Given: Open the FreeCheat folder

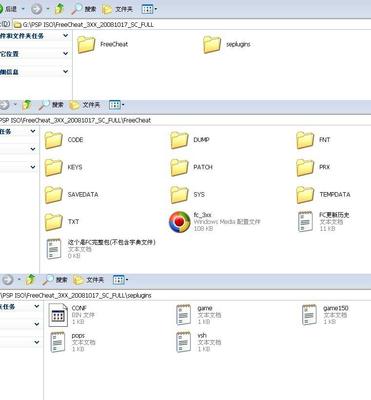Looking at the screenshot, I should 102,44.
